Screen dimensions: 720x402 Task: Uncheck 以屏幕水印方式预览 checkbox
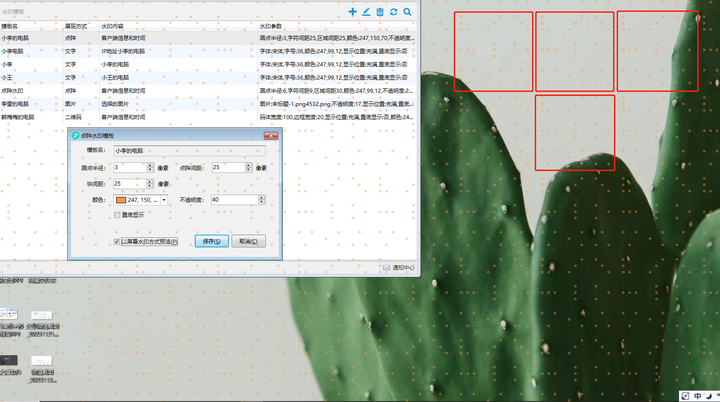(117, 241)
